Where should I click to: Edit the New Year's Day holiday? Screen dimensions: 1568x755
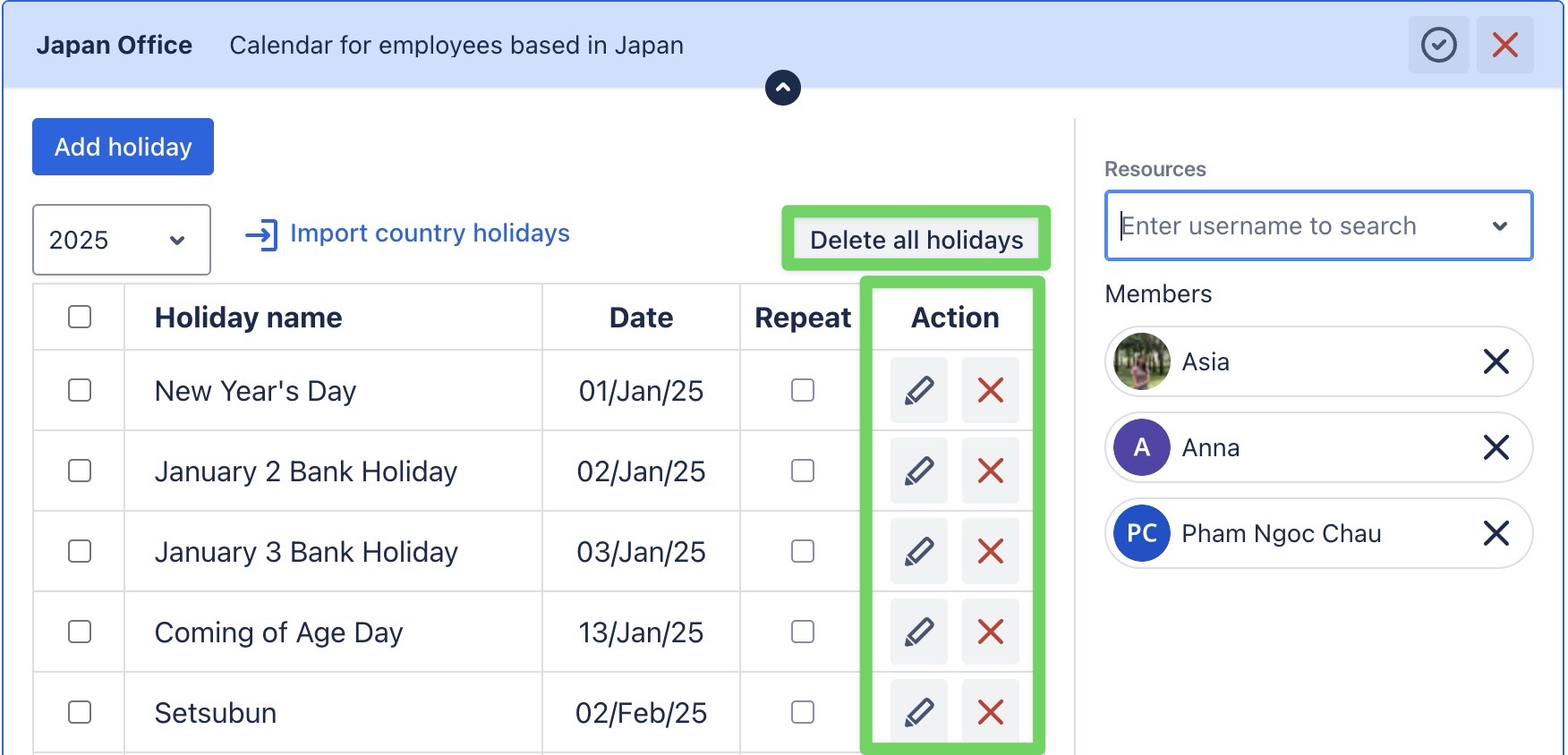pyautogui.click(x=918, y=390)
